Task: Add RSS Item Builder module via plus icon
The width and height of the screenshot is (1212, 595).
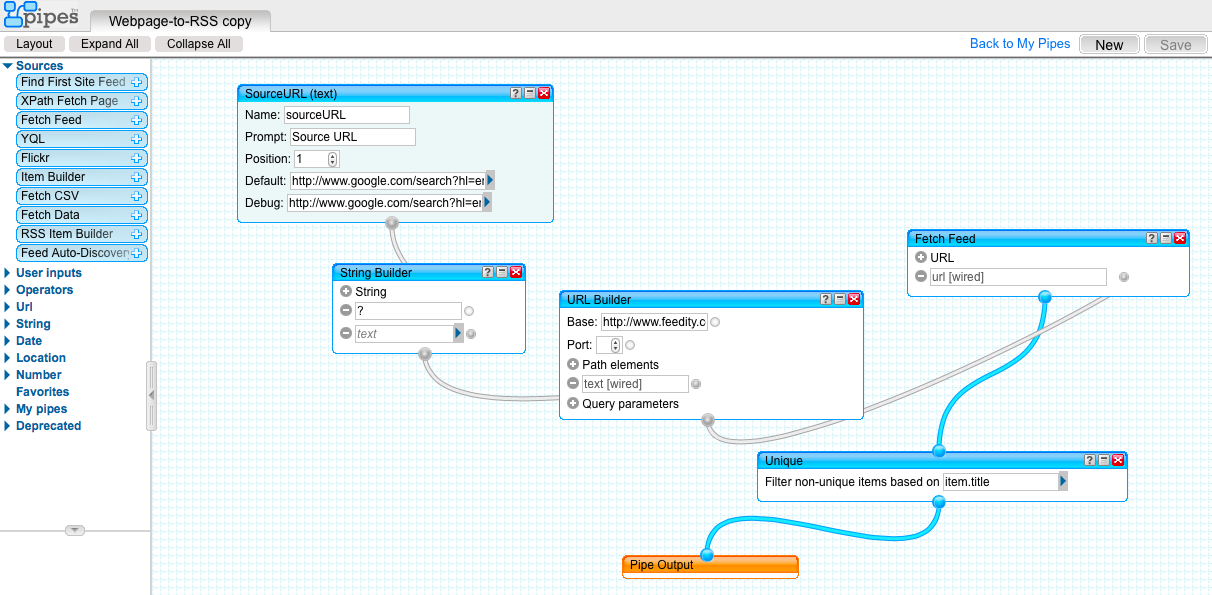Action: coord(137,234)
